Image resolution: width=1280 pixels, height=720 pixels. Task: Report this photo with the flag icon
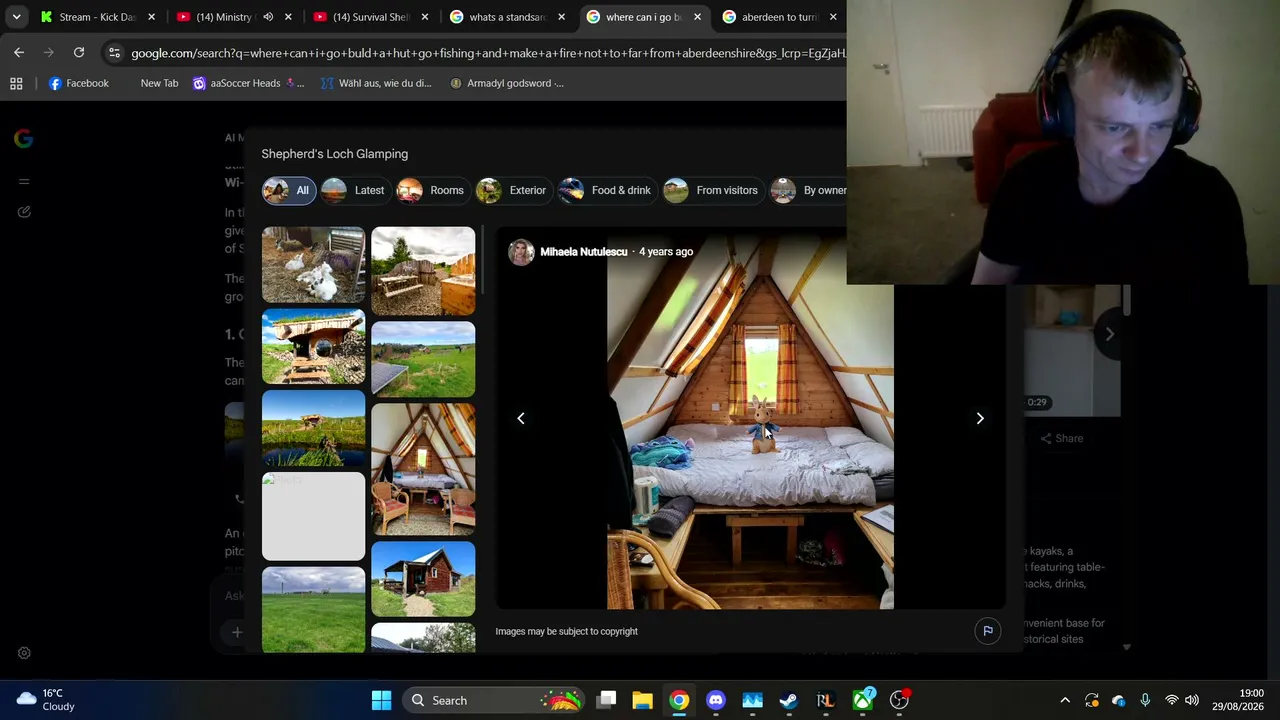tap(988, 631)
